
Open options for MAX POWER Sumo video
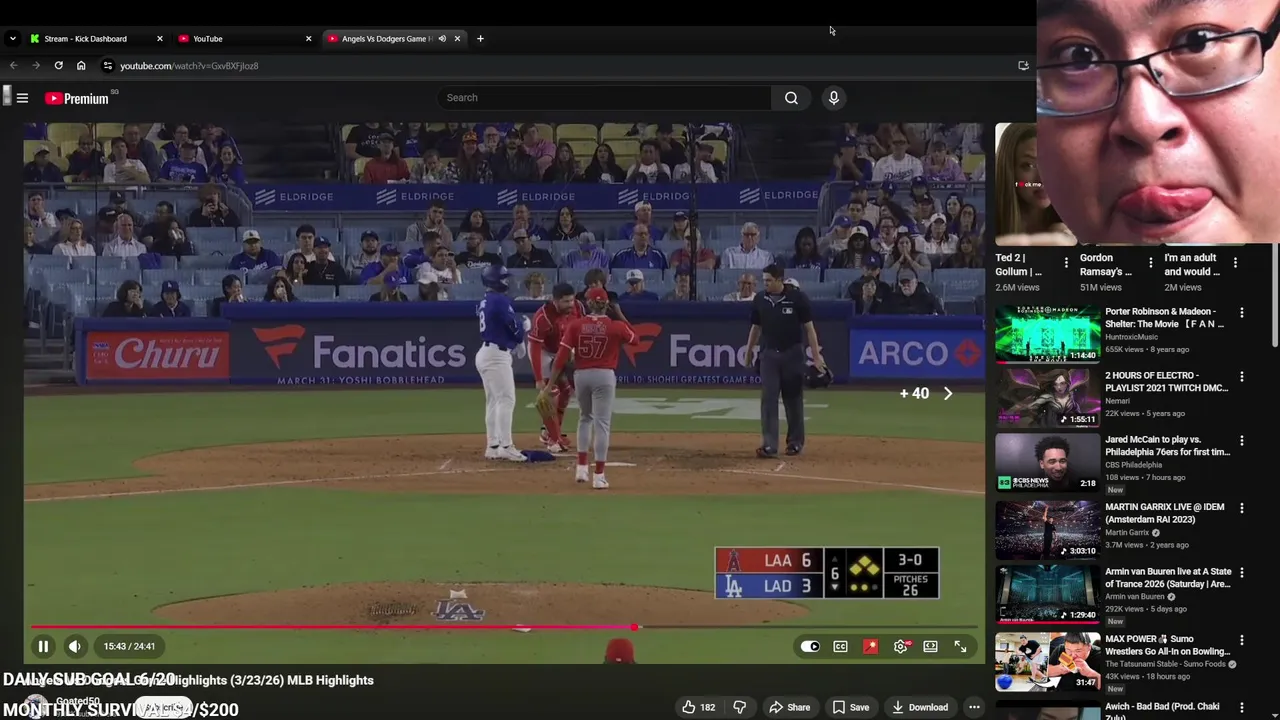point(1242,640)
